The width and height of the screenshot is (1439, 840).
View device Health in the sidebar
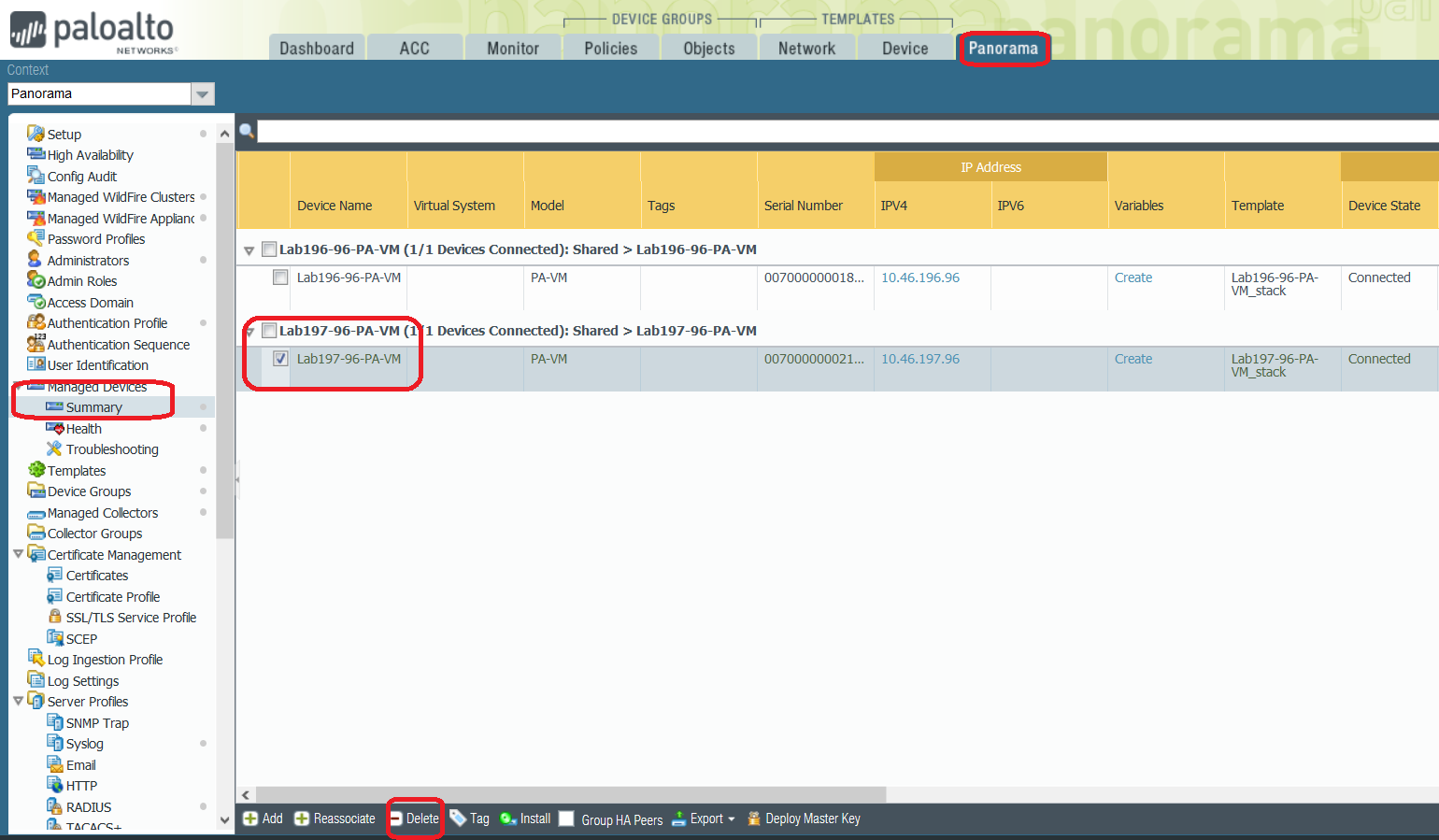point(84,428)
